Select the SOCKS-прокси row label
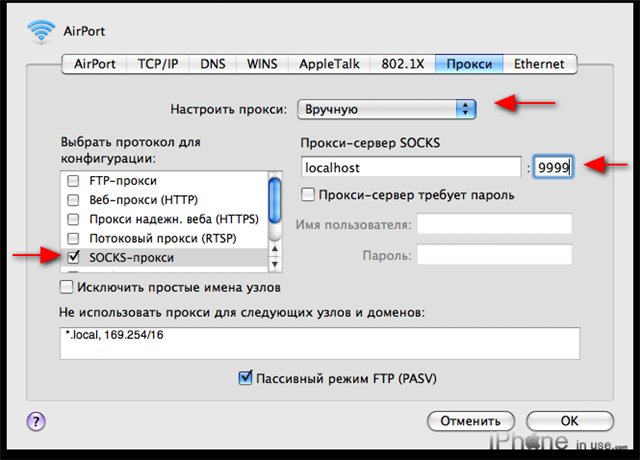640x460 pixels. (131, 258)
